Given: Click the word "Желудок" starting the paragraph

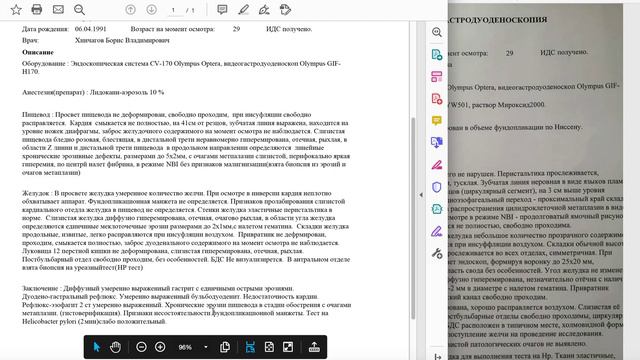Looking at the screenshot, I should click(35, 193).
